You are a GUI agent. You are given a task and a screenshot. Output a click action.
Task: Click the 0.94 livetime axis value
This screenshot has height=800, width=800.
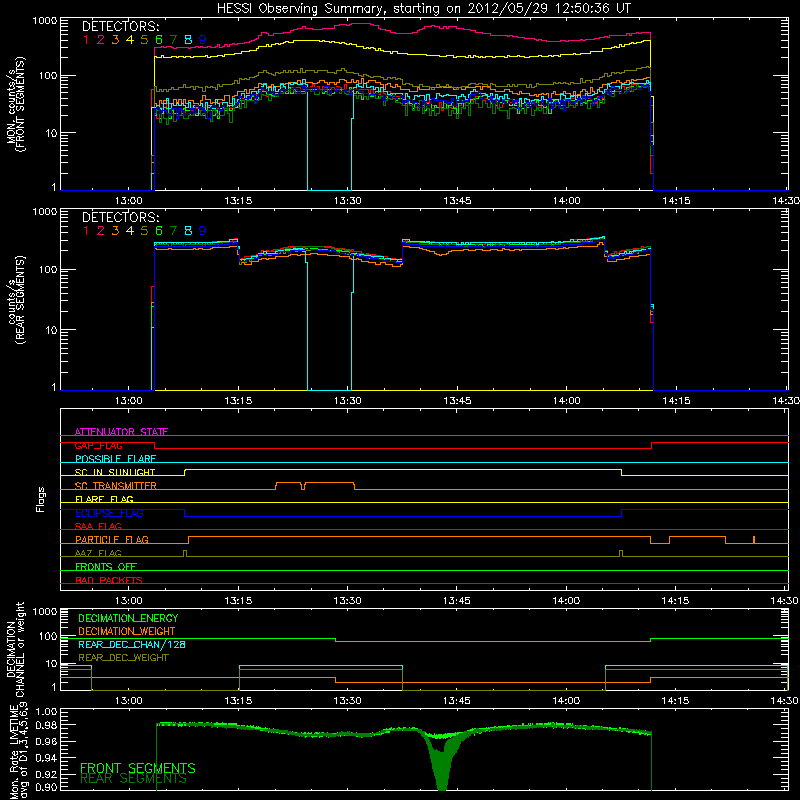coord(47,757)
